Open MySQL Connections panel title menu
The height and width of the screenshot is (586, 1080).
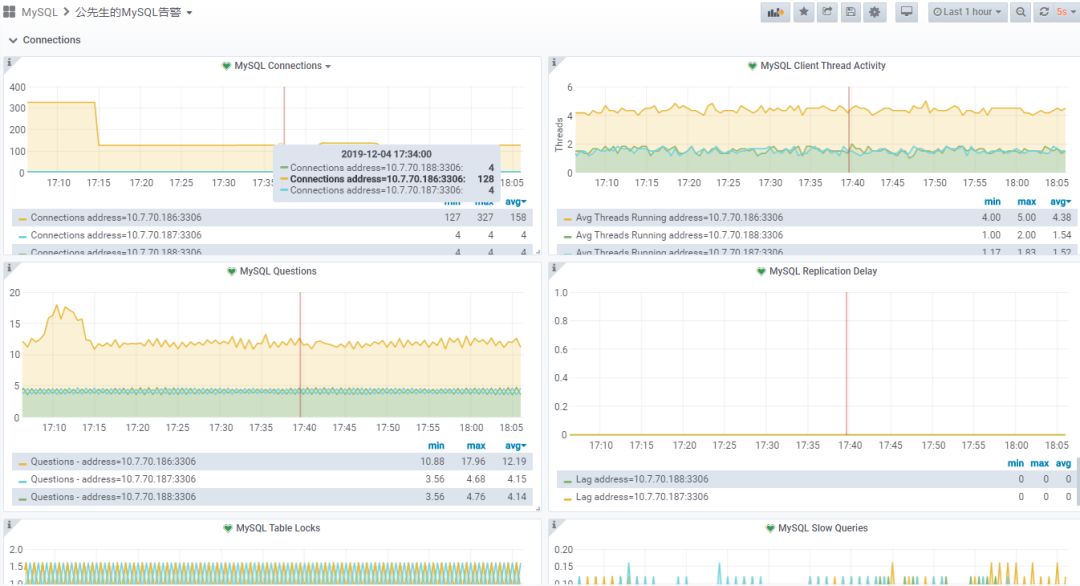(282, 66)
